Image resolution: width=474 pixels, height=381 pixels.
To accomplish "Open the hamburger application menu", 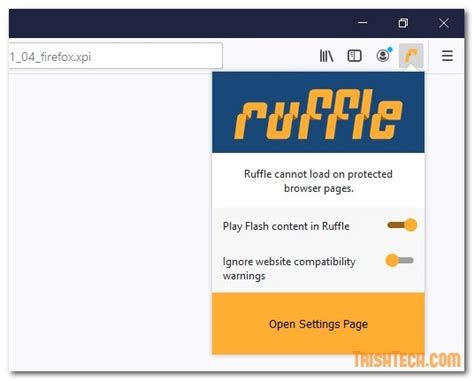I will pos(447,56).
